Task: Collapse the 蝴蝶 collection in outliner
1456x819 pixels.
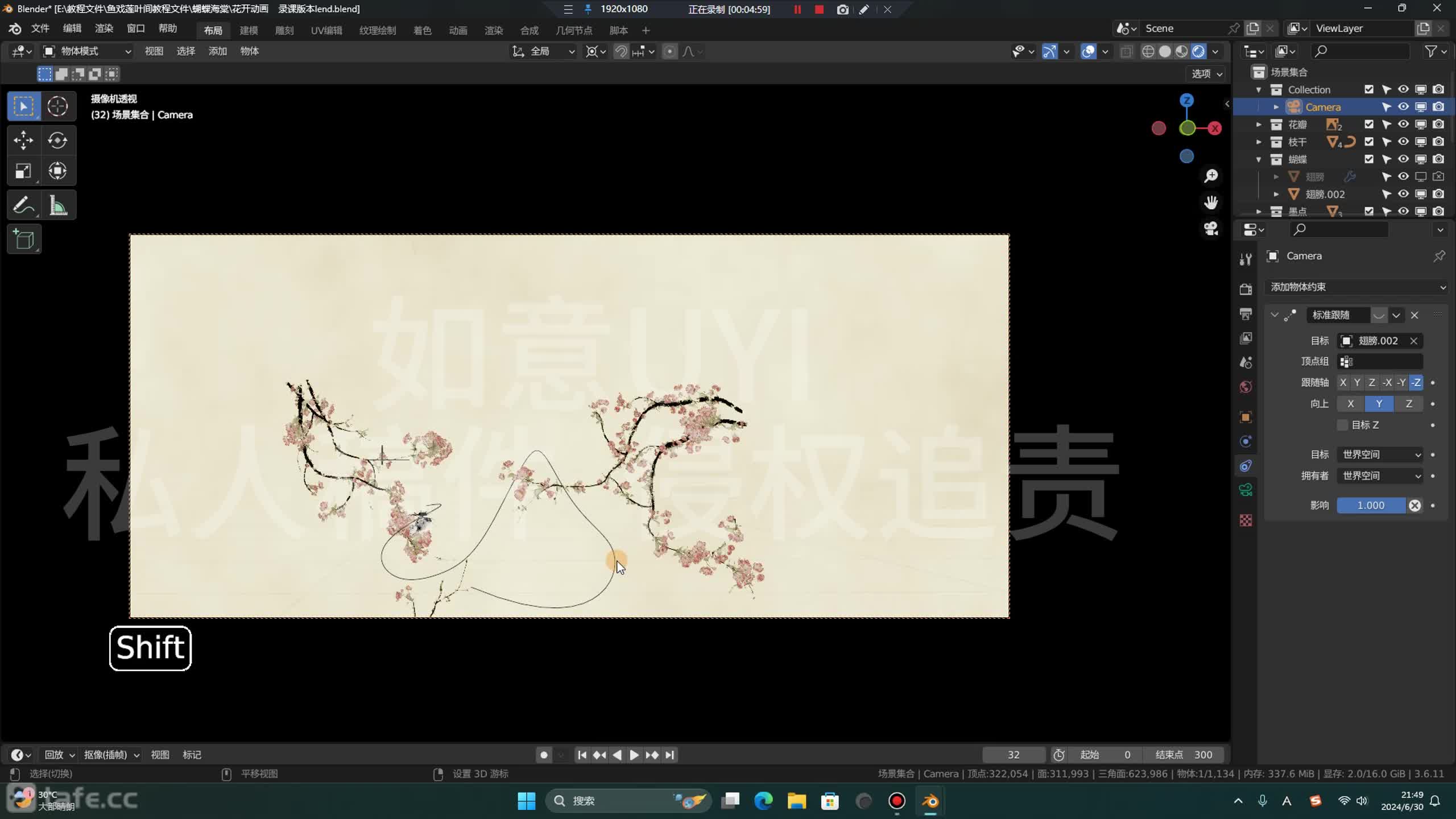Action: 1259,159
